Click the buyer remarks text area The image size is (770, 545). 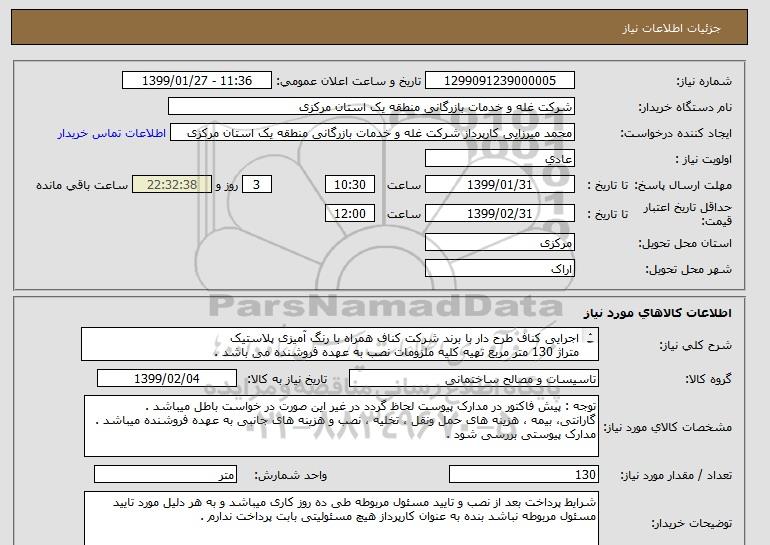pyautogui.click(x=341, y=518)
